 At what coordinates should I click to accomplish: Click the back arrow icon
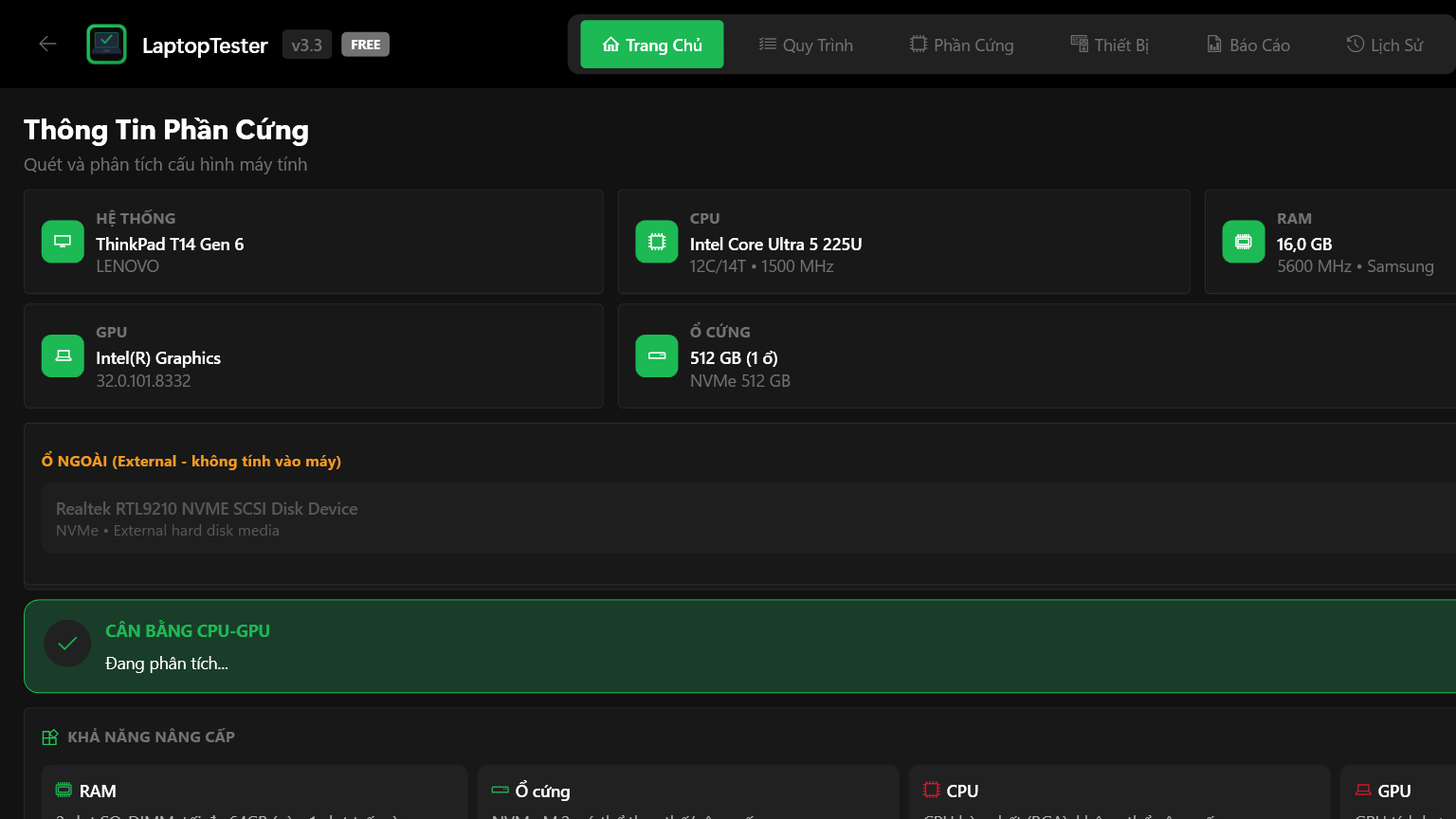pos(47,44)
